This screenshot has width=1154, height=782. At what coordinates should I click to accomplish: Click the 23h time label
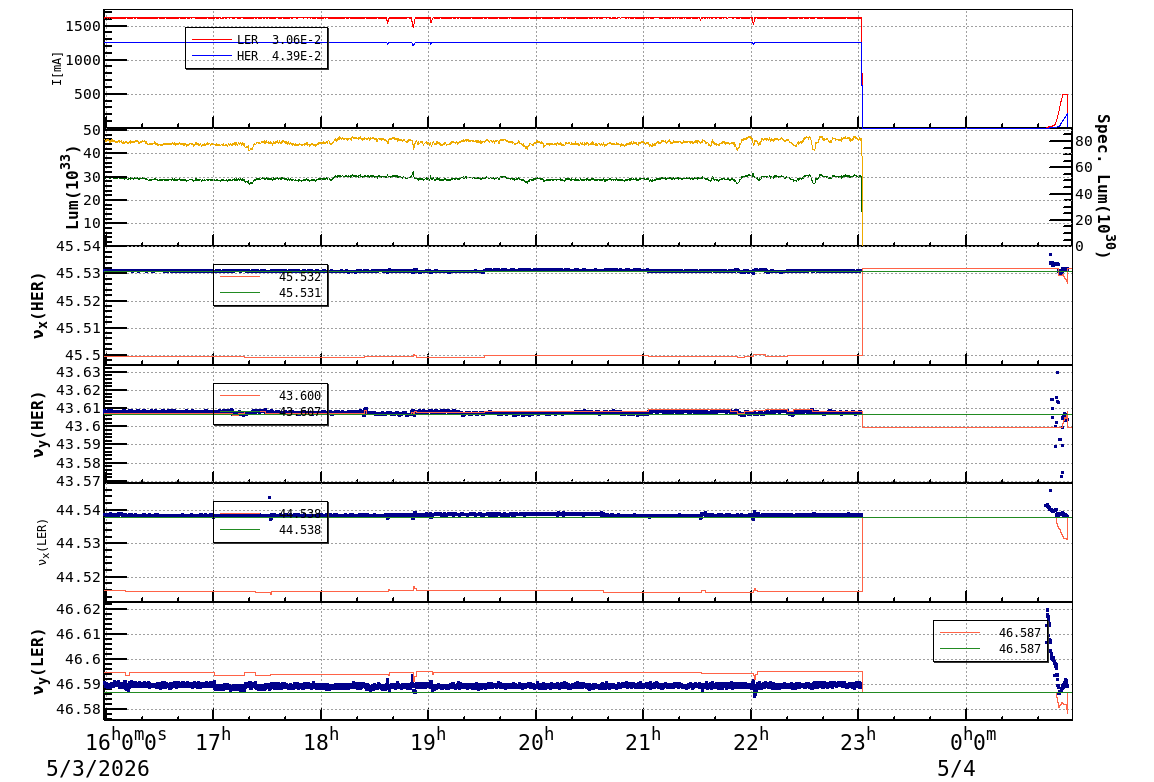click(858, 739)
